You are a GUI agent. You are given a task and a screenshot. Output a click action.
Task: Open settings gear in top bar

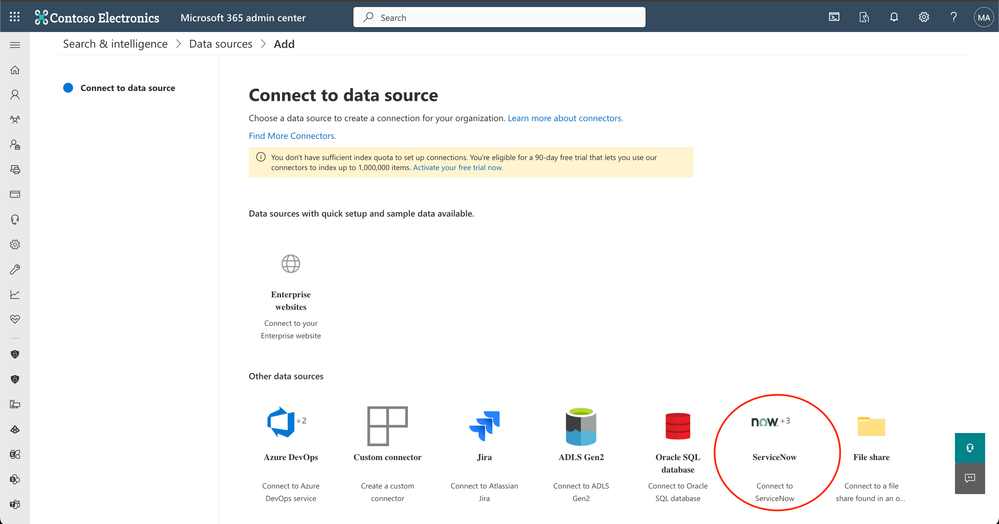[x=924, y=17]
